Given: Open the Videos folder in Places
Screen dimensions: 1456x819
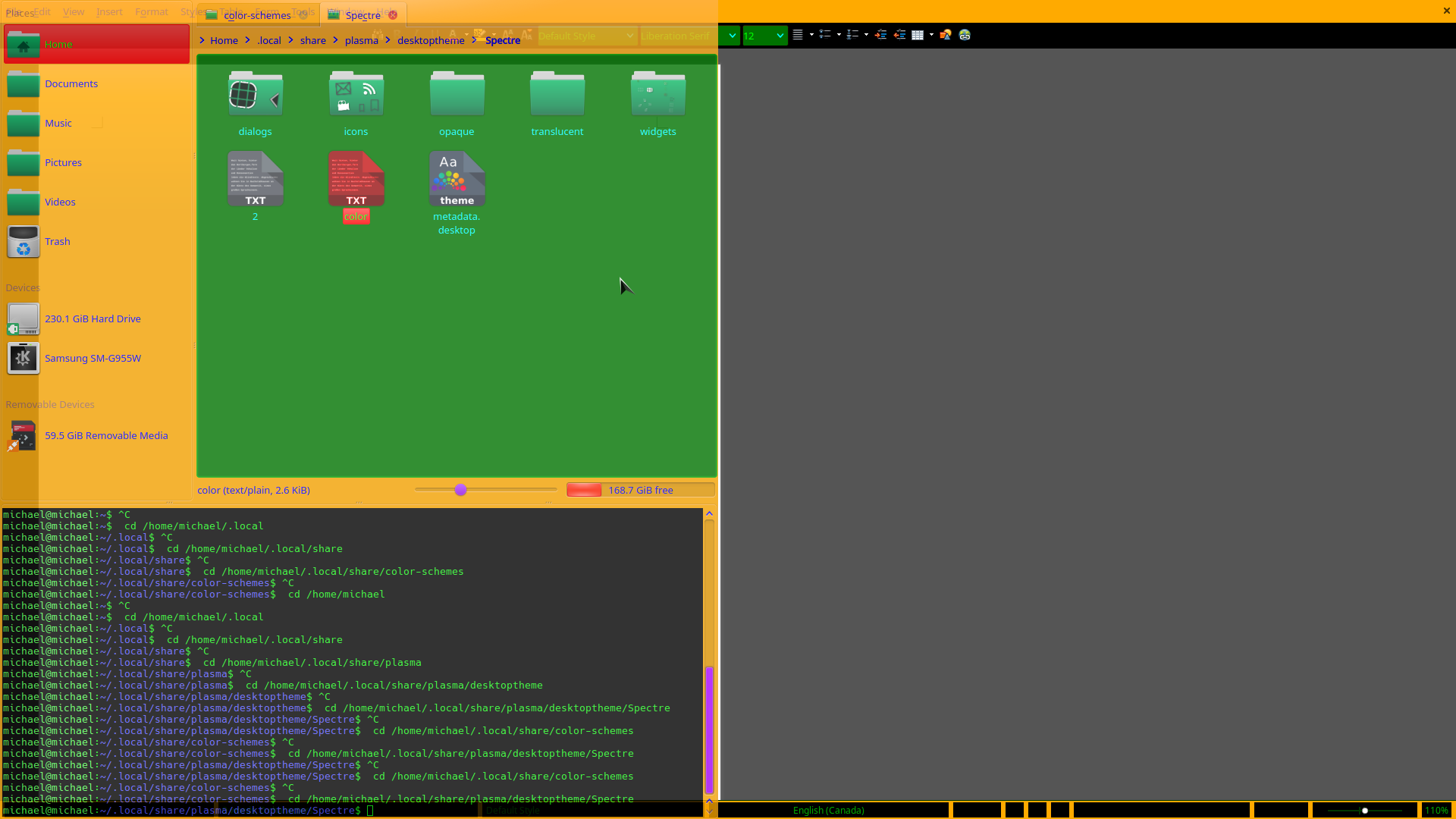Looking at the screenshot, I should [x=96, y=202].
